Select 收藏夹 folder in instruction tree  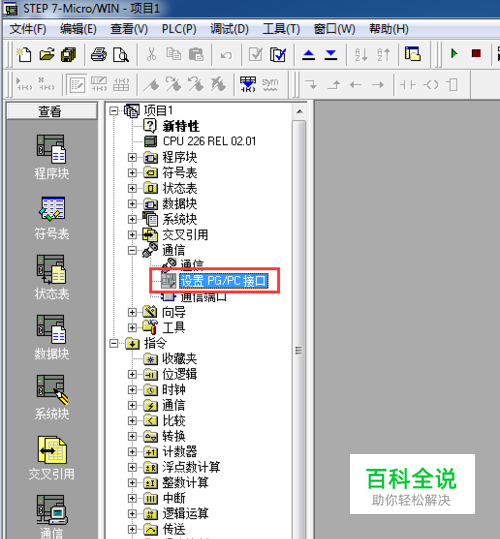[x=179, y=359]
